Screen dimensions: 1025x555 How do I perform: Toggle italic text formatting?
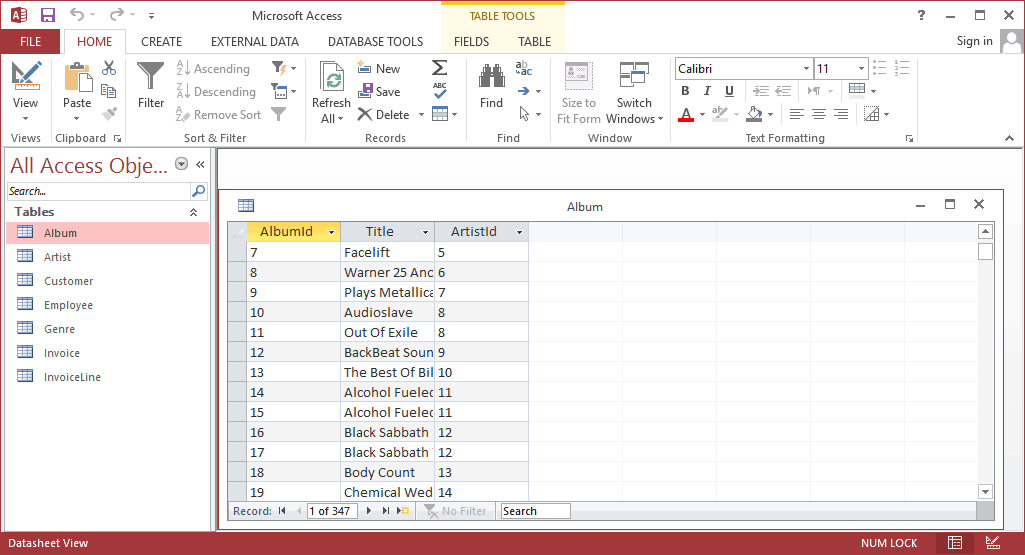click(707, 91)
